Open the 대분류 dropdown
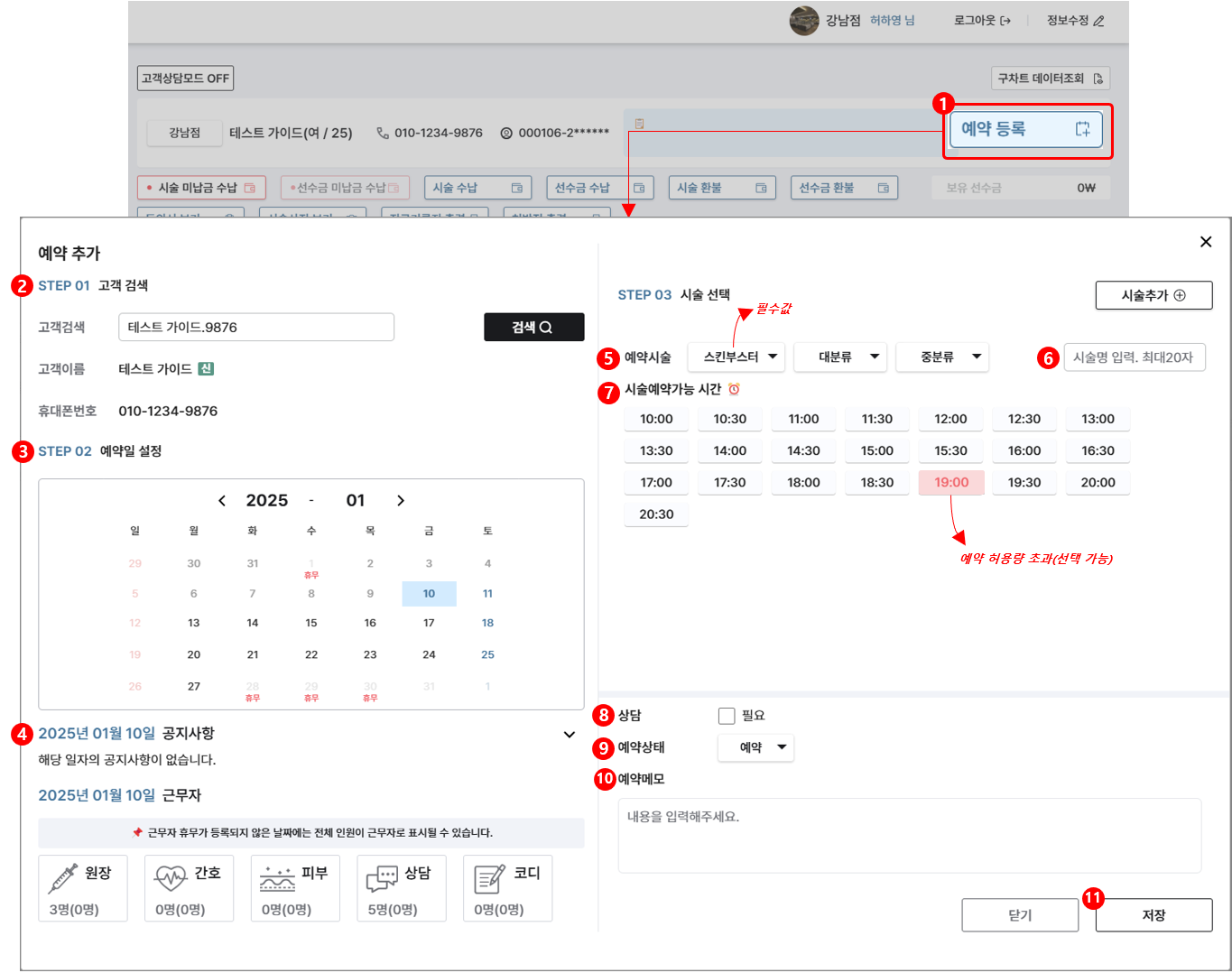Viewport: 1232px width, 973px height. tap(840, 357)
